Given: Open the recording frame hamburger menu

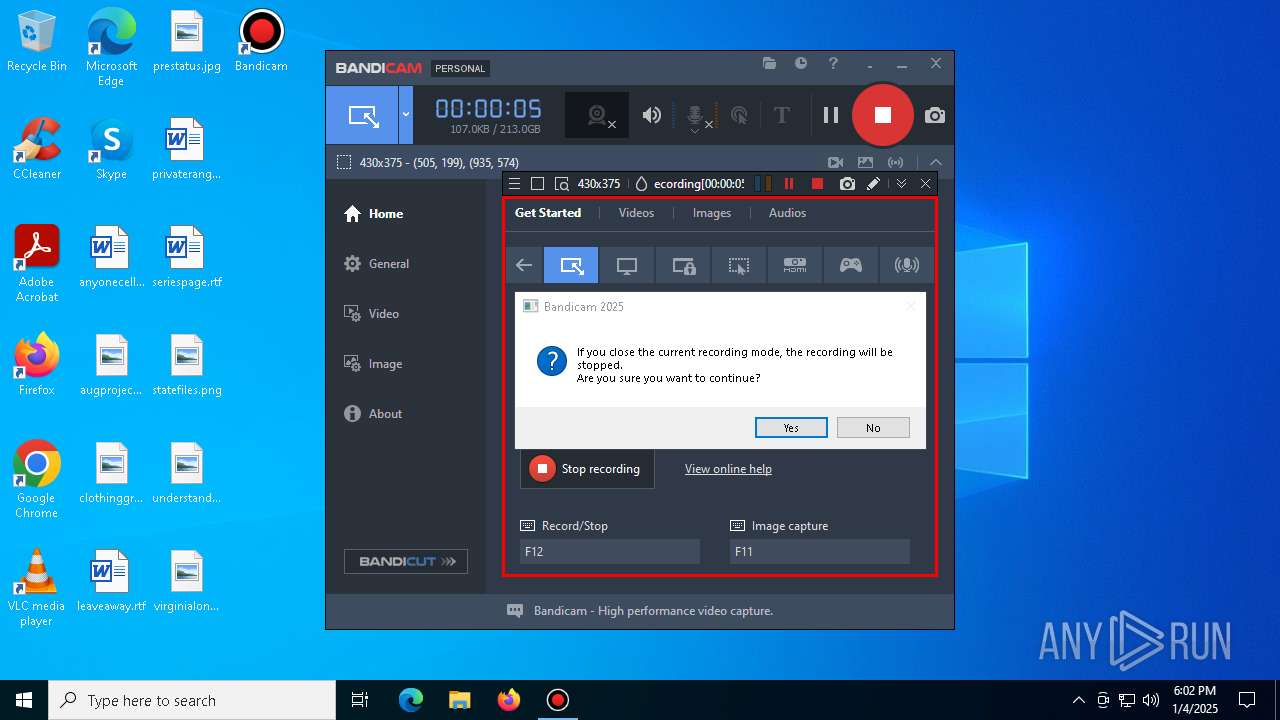Looking at the screenshot, I should pyautogui.click(x=514, y=184).
